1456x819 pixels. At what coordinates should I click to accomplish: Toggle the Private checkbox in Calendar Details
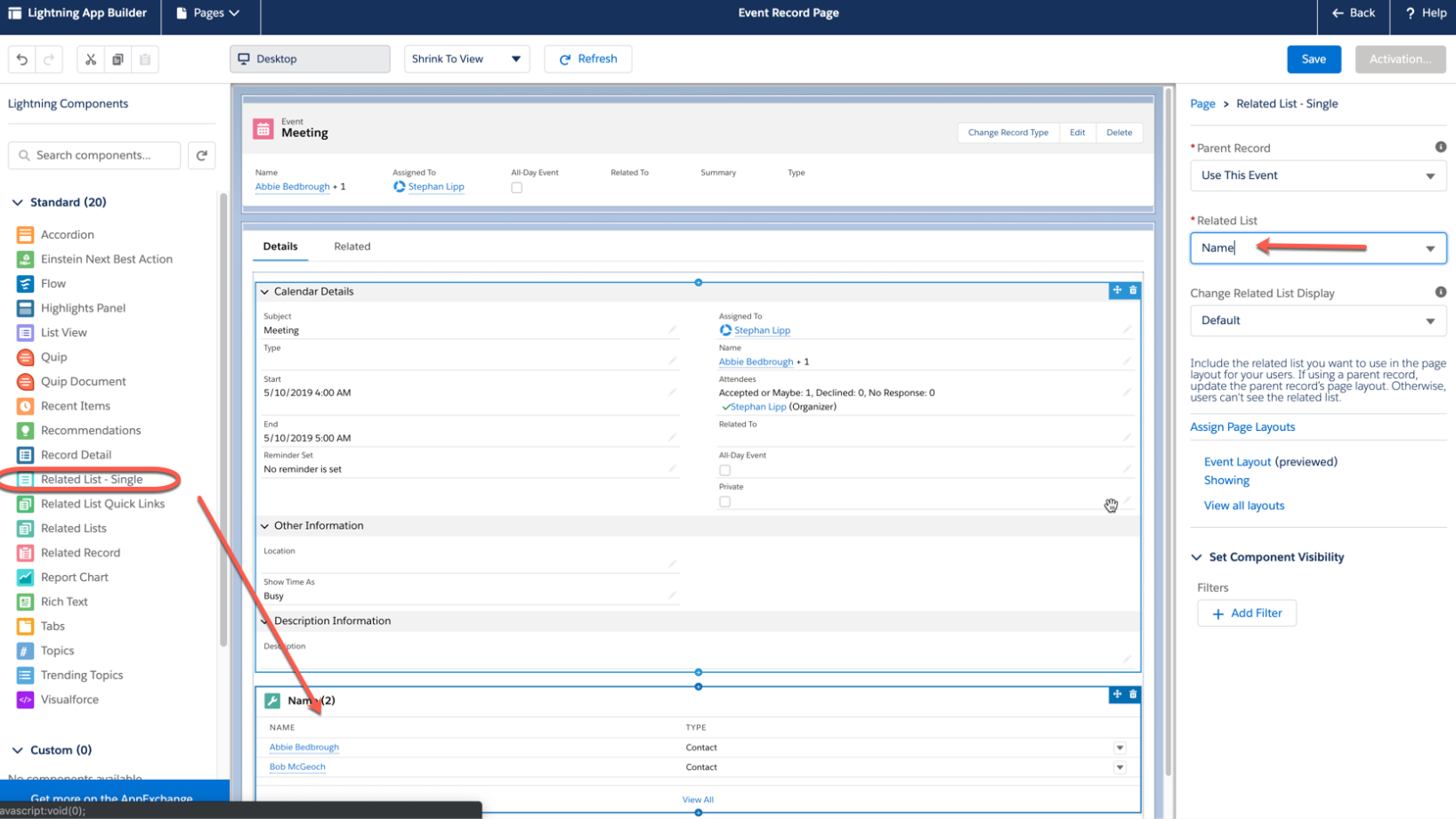724,501
